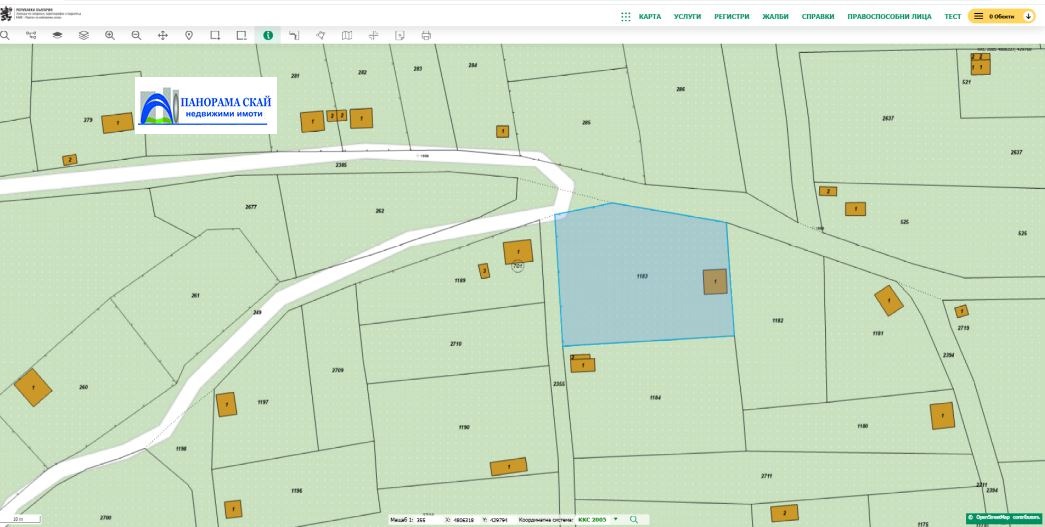Select parcel labeled 2710
This screenshot has height=527, width=1045.
pos(456,344)
